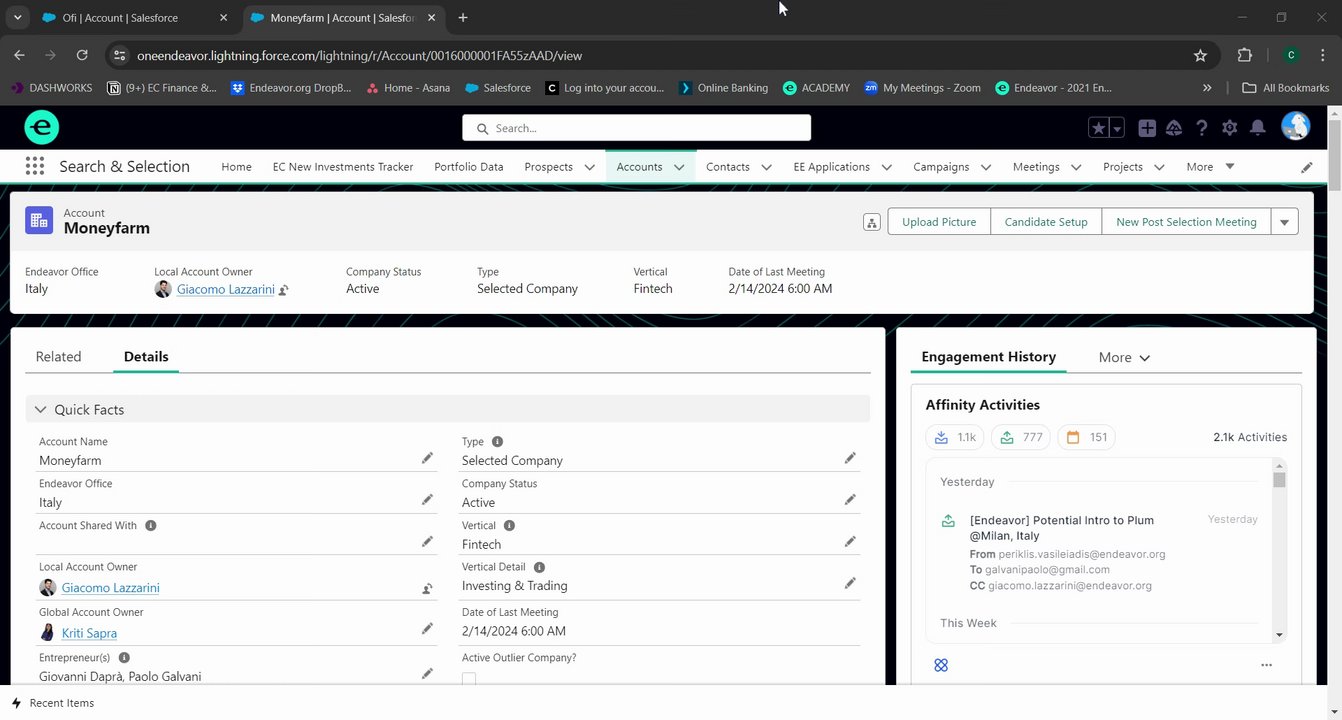Show info tooltip for Type field

coord(498,441)
